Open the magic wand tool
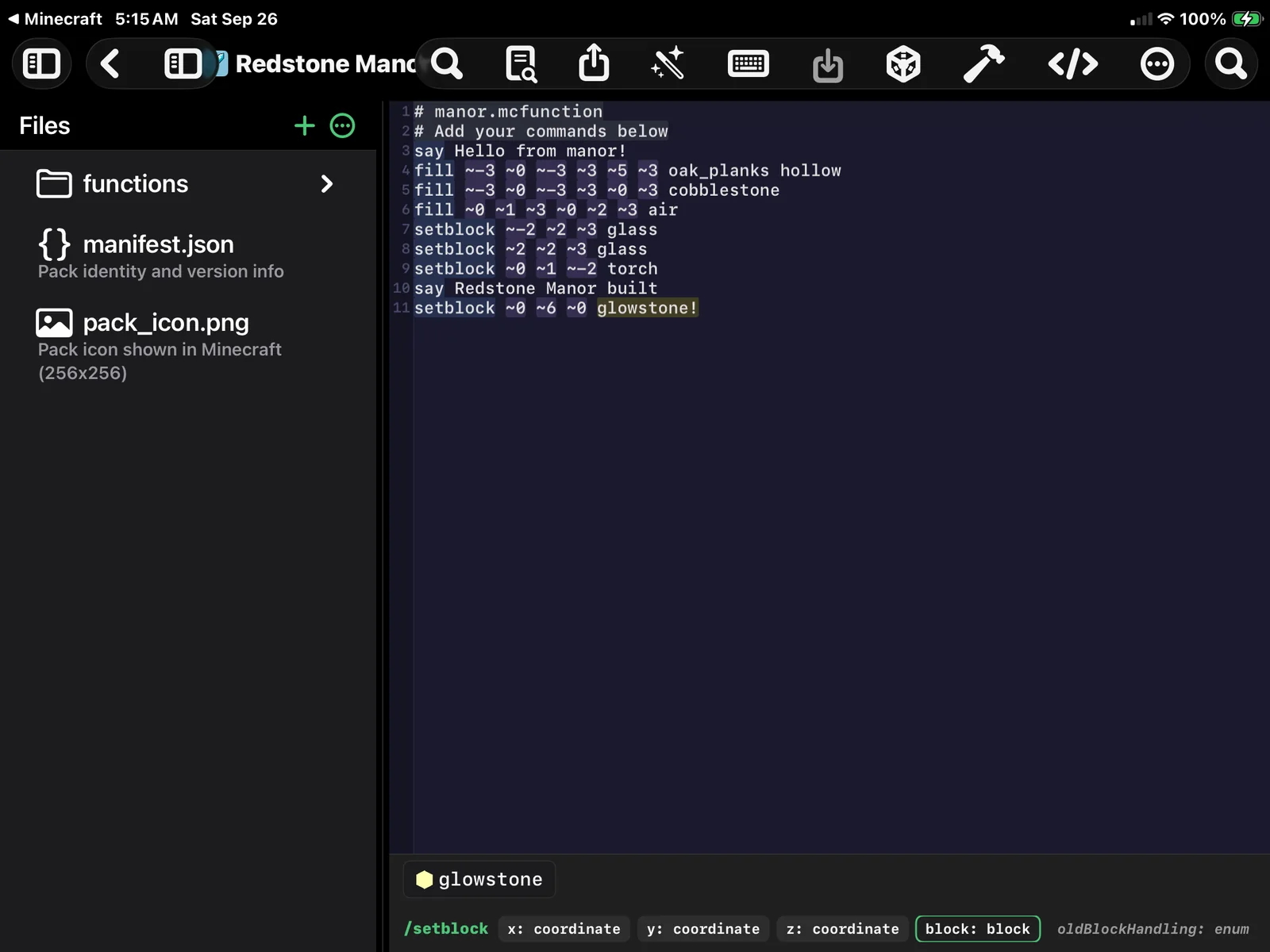The image size is (1270, 952). click(x=668, y=63)
